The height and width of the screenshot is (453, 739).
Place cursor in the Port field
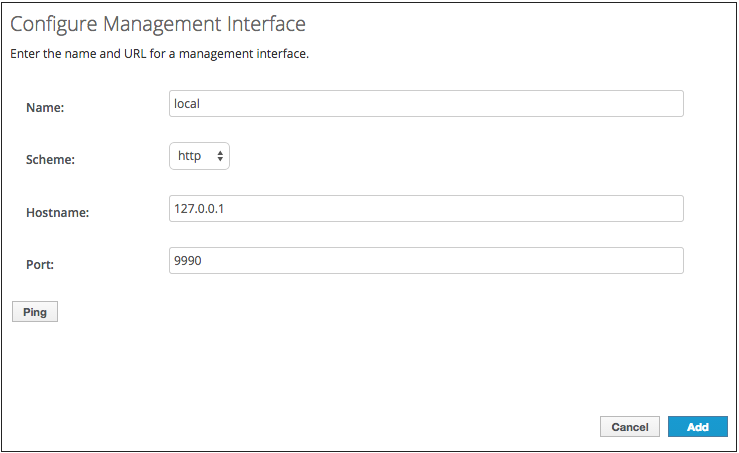(x=426, y=260)
